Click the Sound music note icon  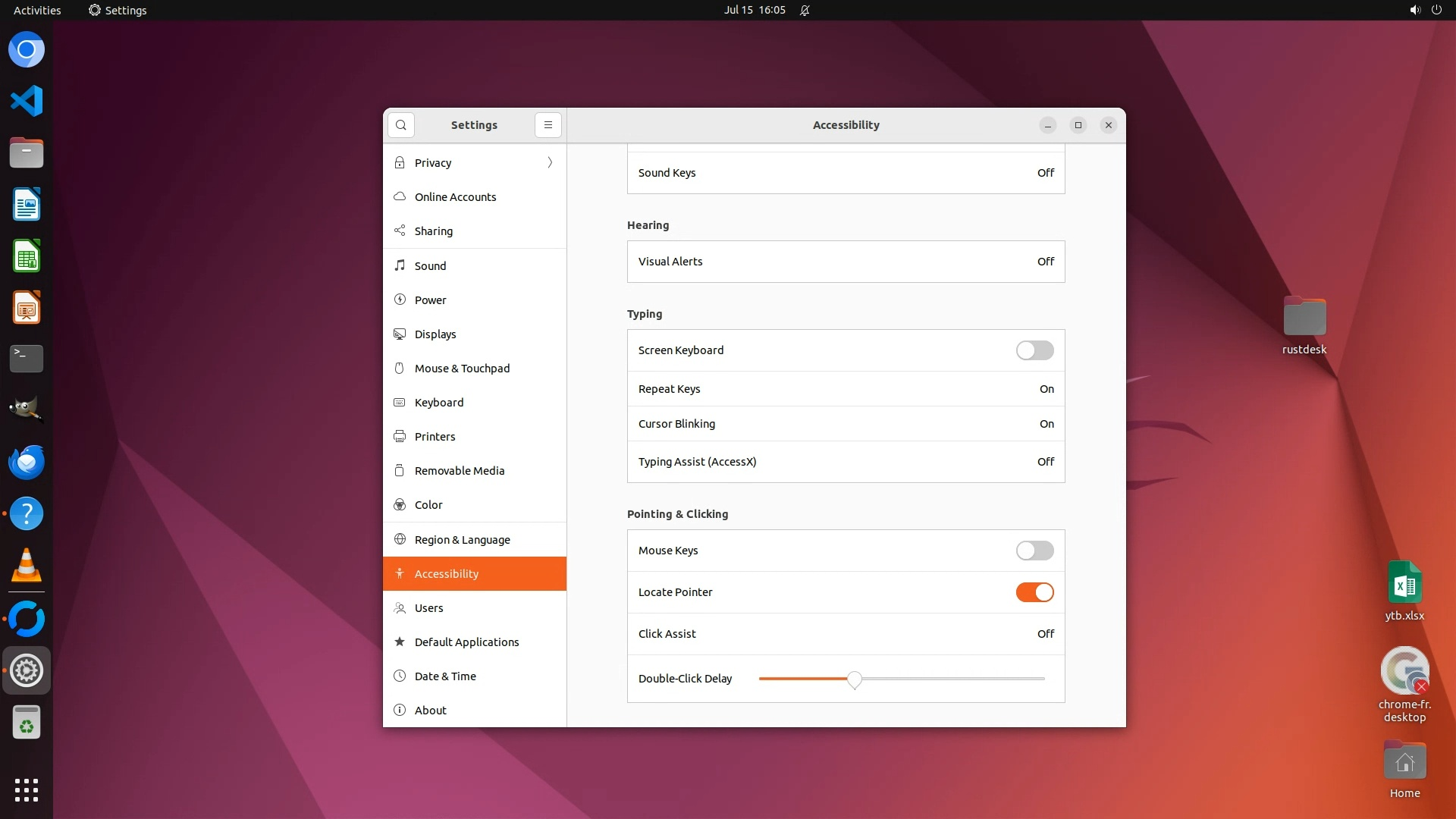tap(400, 265)
